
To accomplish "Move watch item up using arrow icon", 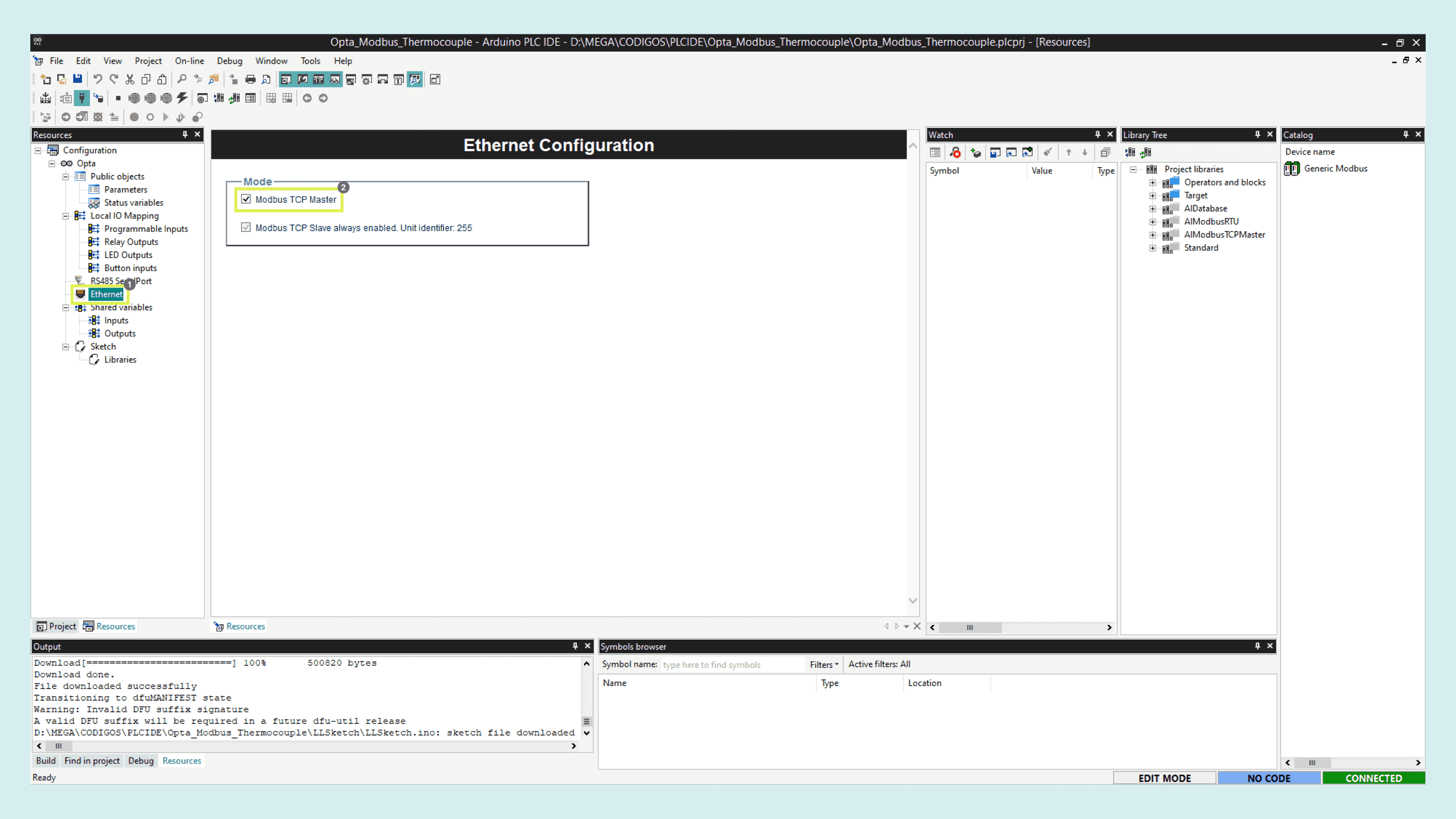I will (x=1068, y=152).
